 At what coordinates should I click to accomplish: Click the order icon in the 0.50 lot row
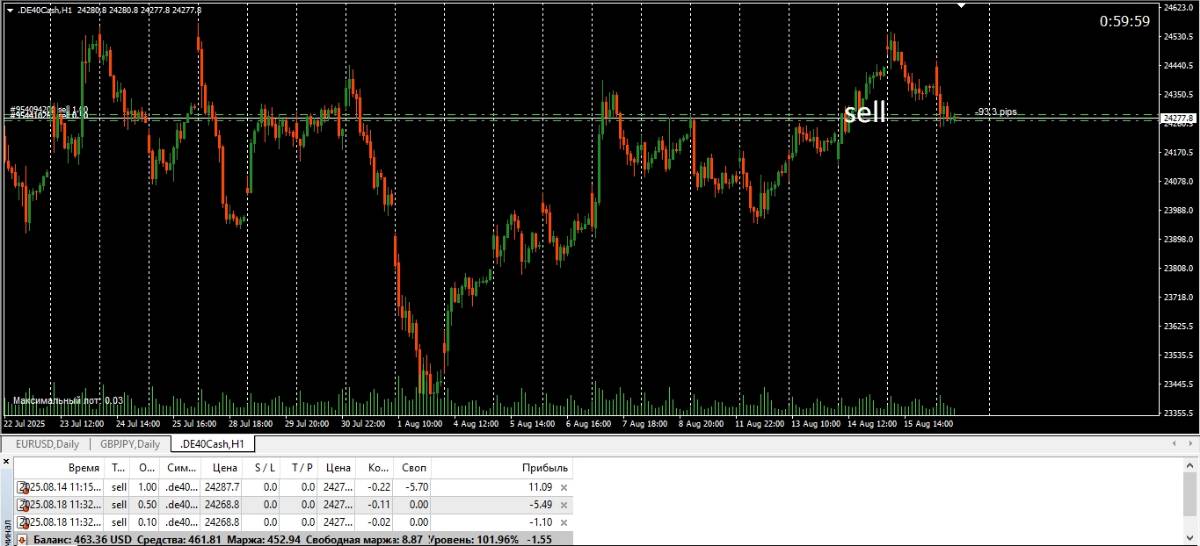coord(22,505)
